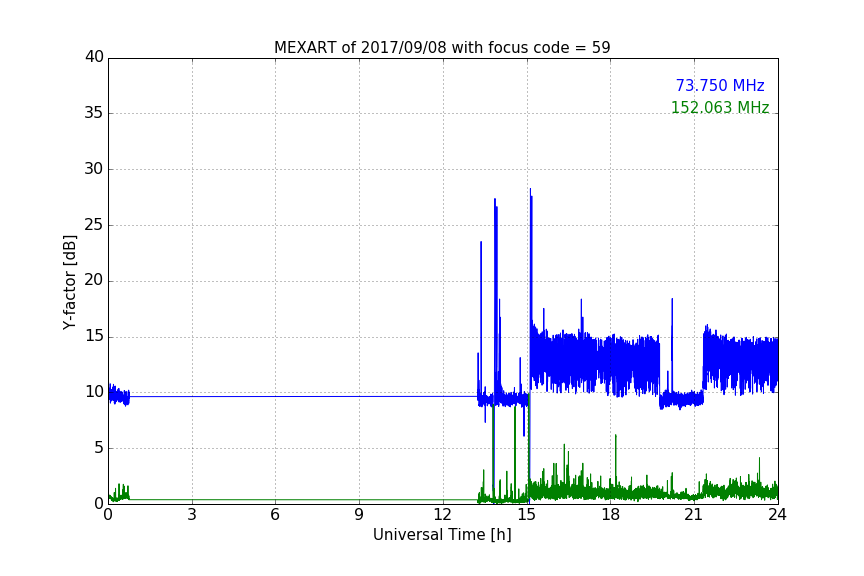Click the 'Y-factor [dB]' axis label
864x576 pixels.
(x=69, y=283)
